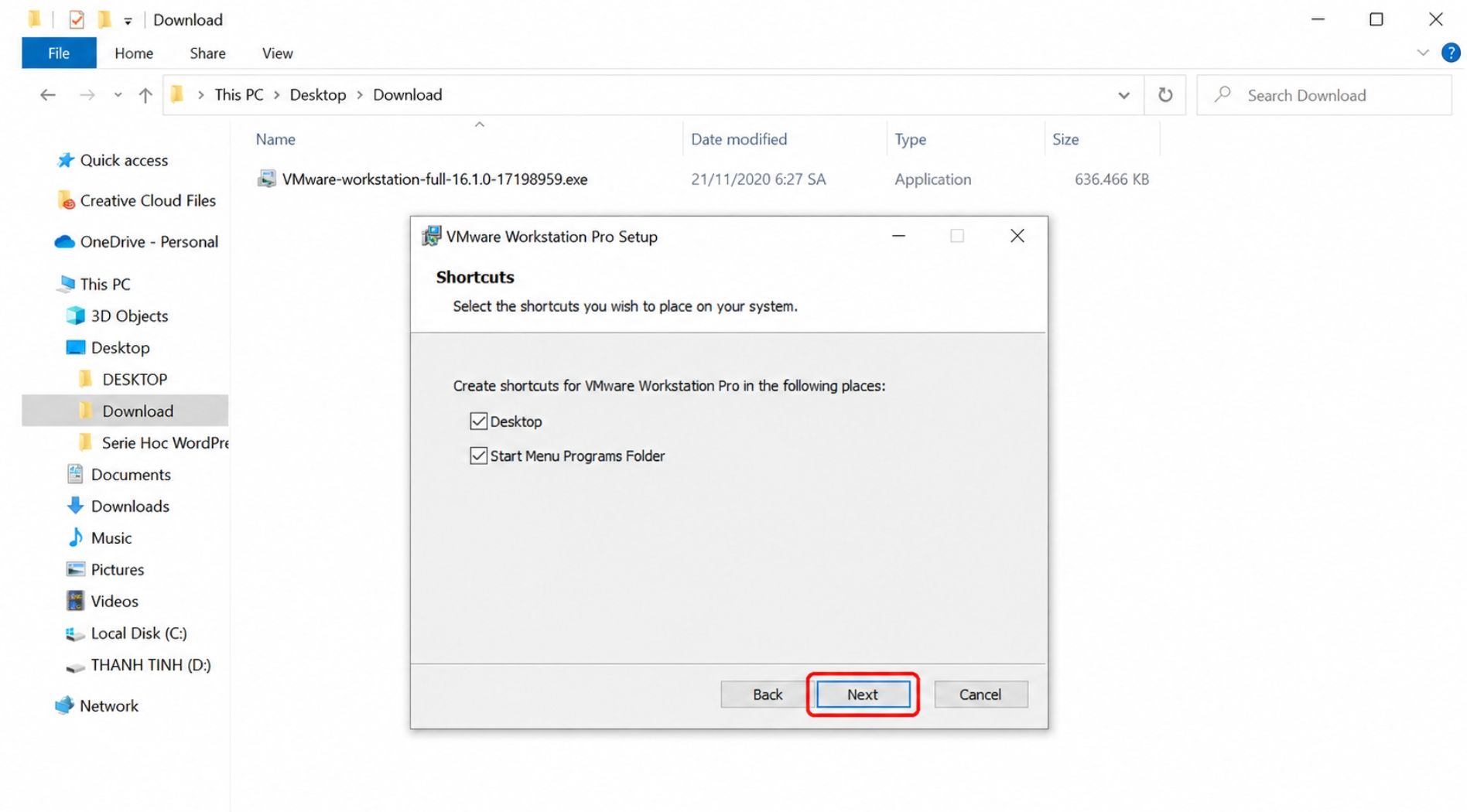Minimize the VMware Setup dialog
The image size is (1467, 812).
pyautogui.click(x=898, y=236)
